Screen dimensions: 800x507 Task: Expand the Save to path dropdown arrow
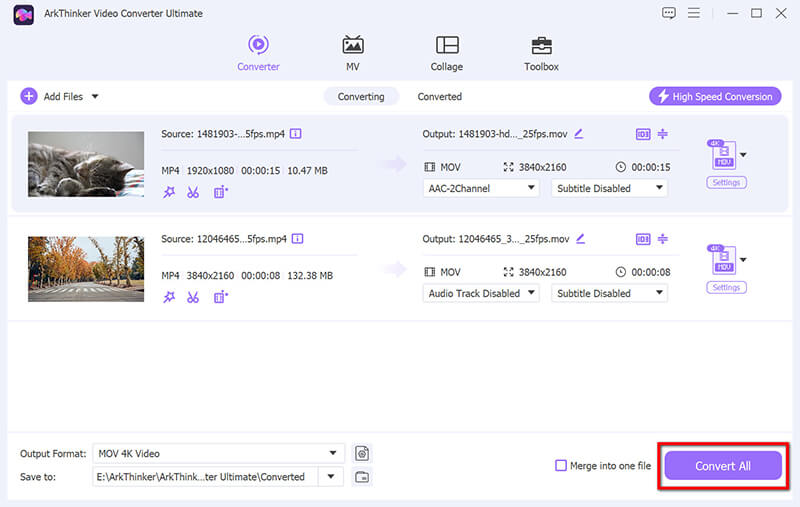[x=331, y=476]
